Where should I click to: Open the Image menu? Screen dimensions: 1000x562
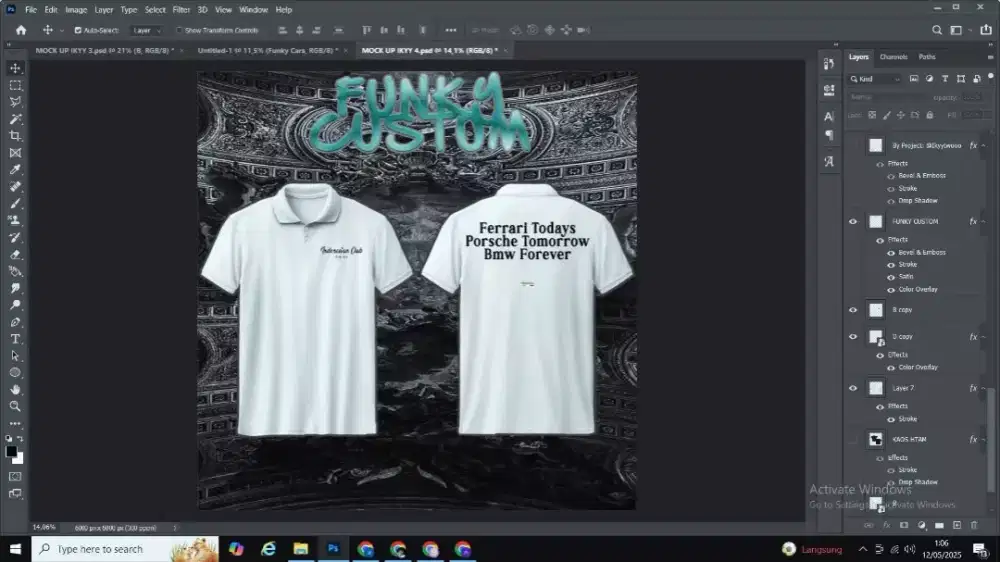[76, 10]
